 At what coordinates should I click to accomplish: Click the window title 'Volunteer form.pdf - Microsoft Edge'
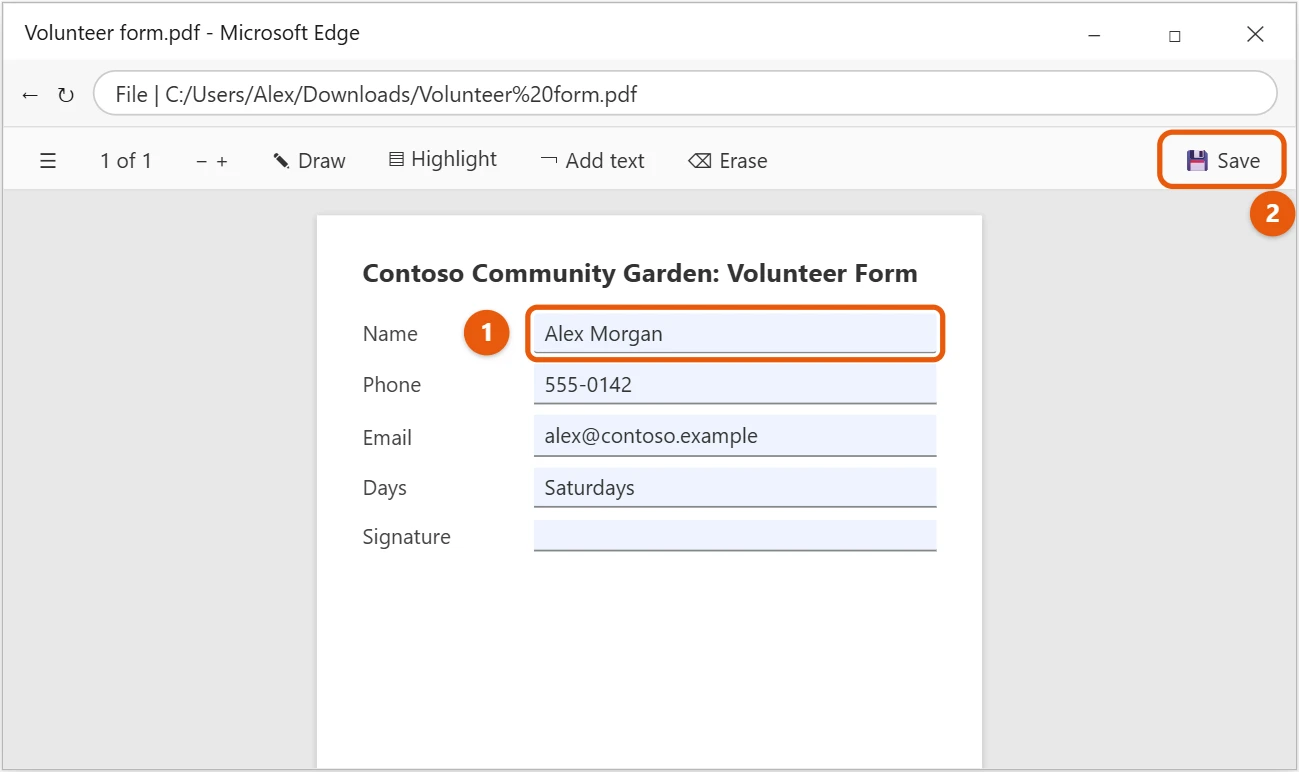tap(192, 33)
